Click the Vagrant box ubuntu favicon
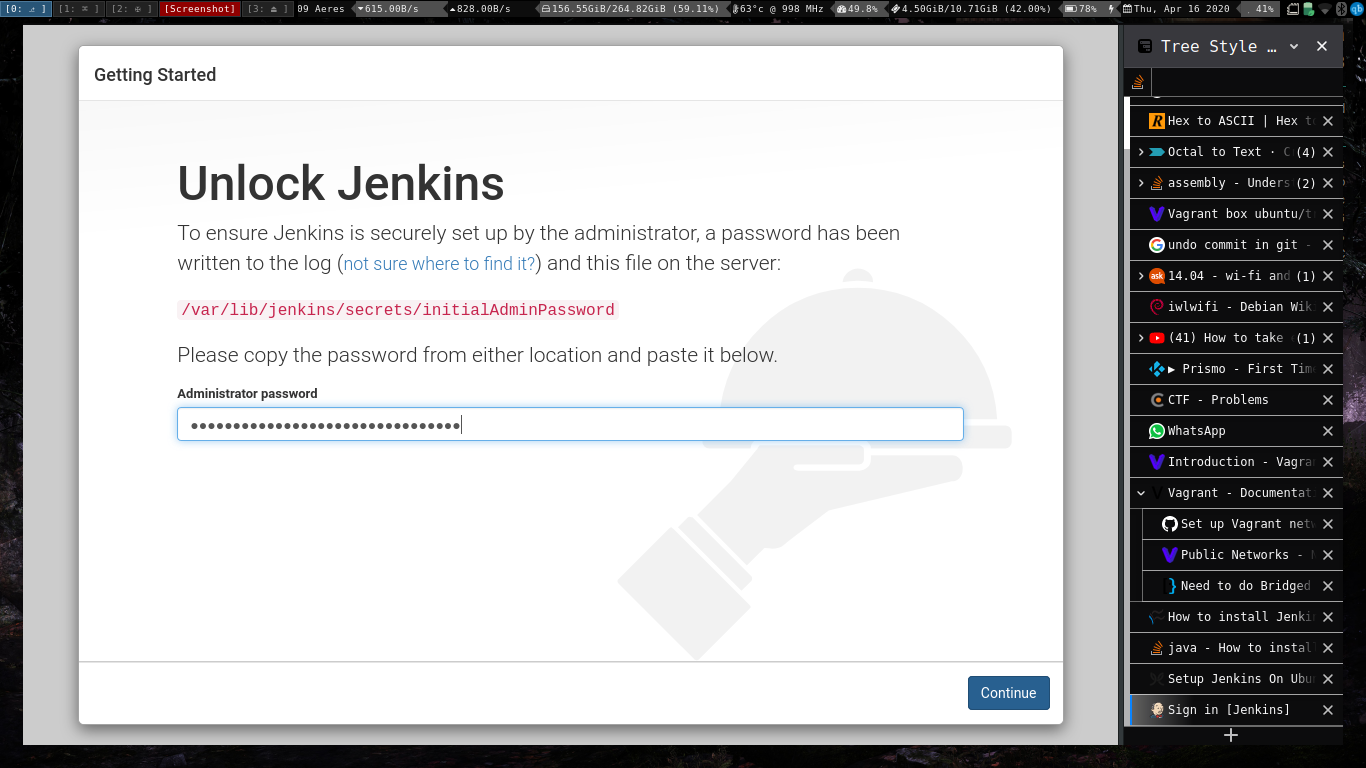 1157,214
